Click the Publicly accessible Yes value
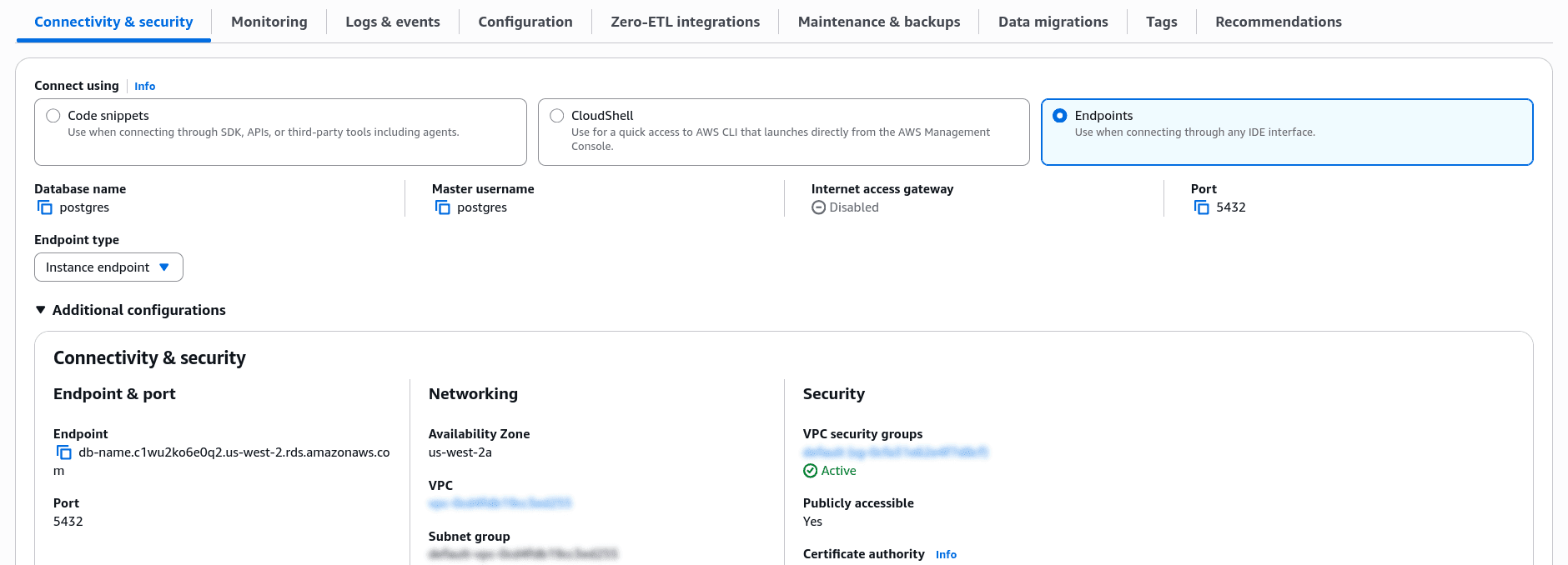This screenshot has width=1568, height=565. 812,522
